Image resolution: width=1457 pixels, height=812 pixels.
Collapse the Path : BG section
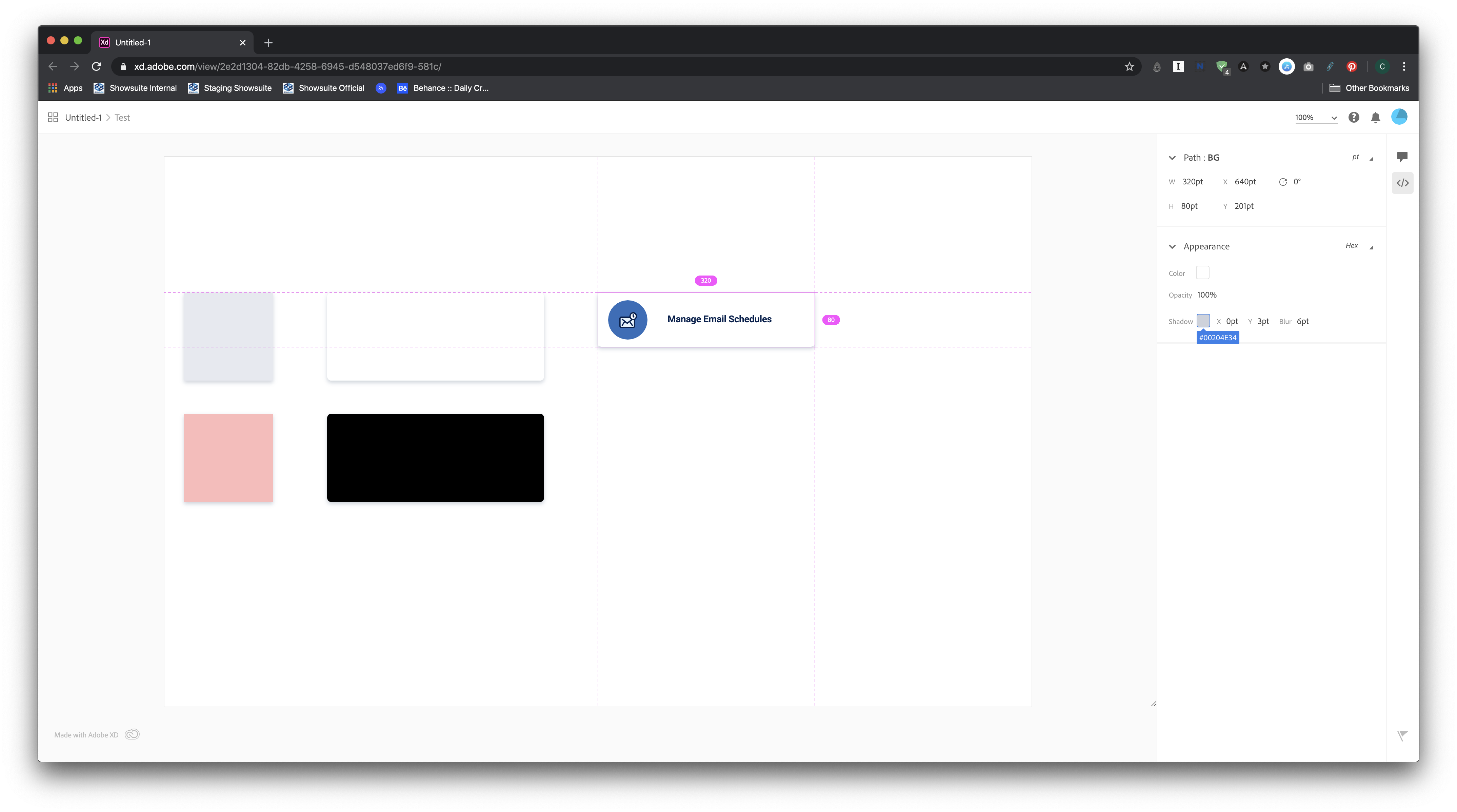point(1172,158)
